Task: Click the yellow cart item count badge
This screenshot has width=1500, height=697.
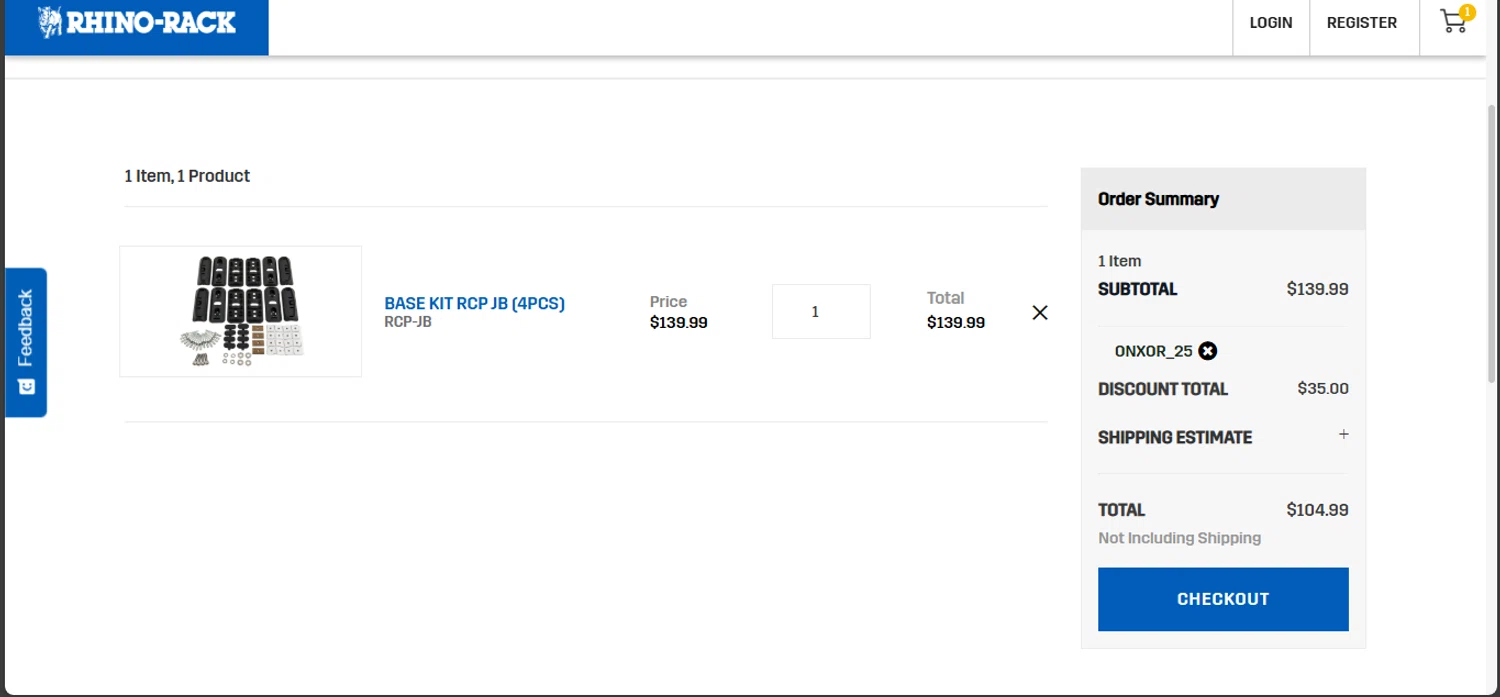Action: pyautogui.click(x=1467, y=13)
